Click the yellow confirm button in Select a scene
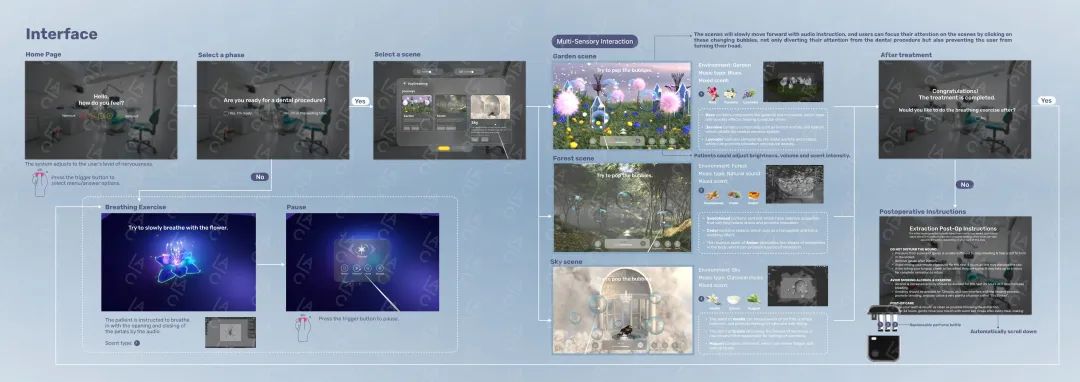Viewport: 1080px width, 382px height. point(444,148)
